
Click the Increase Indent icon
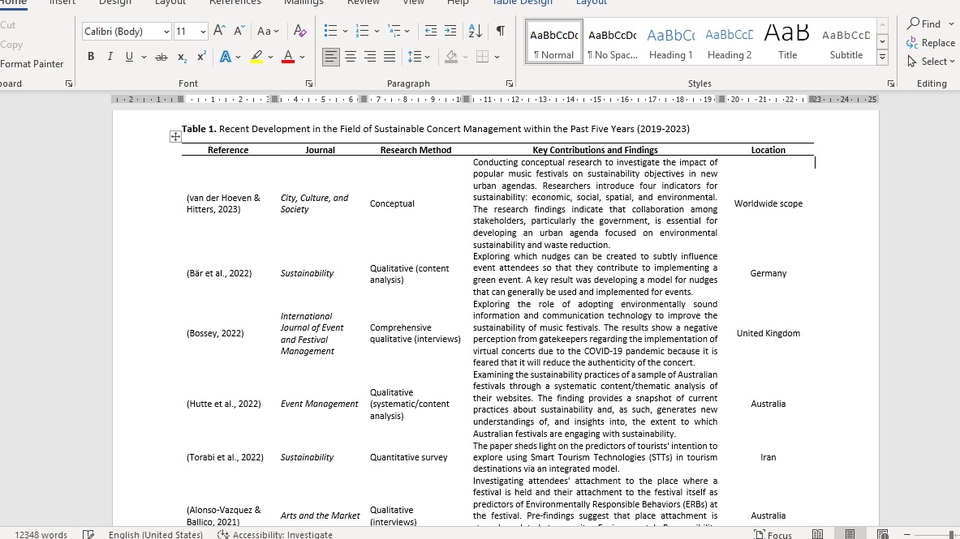[450, 32]
